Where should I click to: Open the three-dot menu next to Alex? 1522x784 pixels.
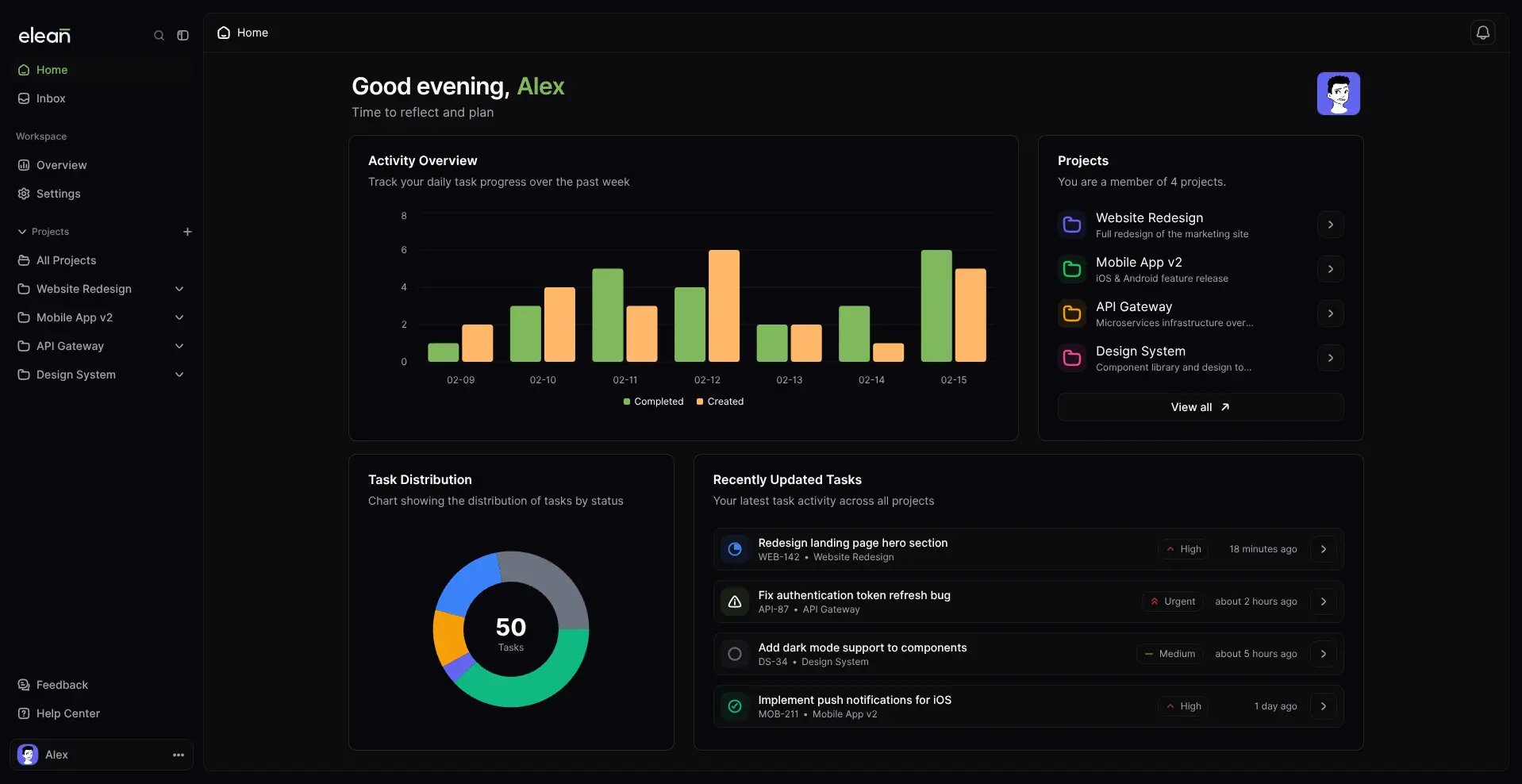pos(178,755)
